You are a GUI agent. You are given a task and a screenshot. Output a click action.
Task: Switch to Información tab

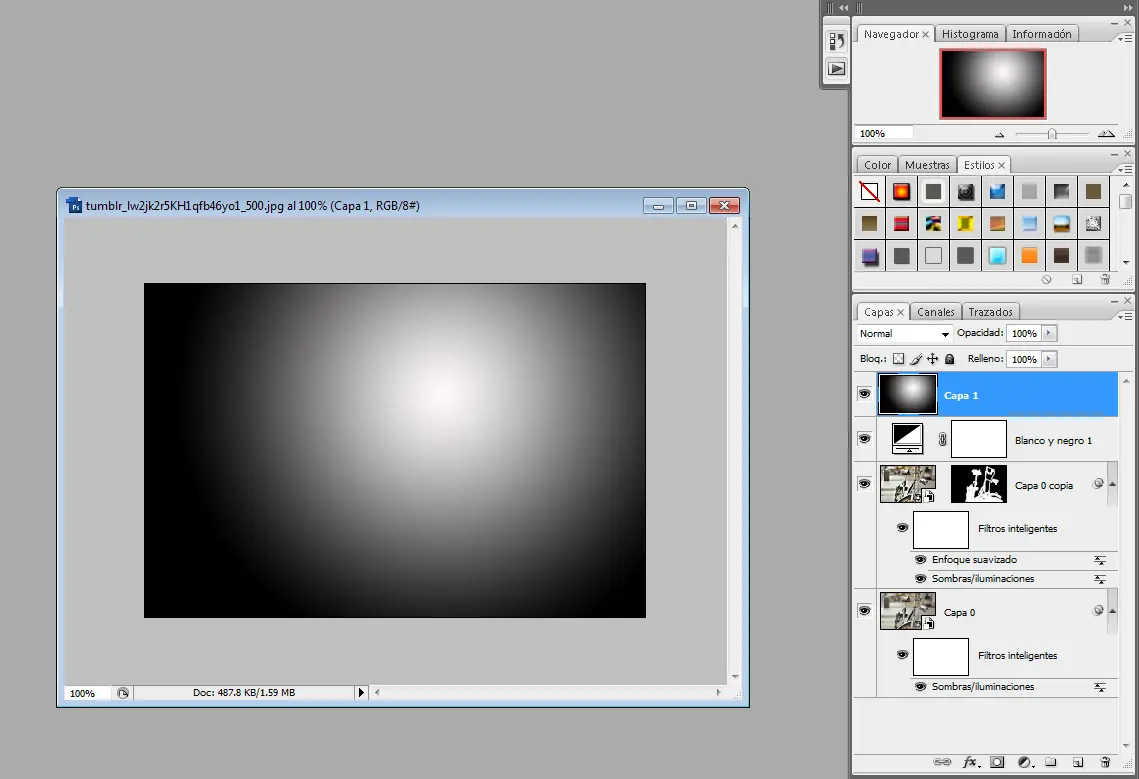[1042, 34]
